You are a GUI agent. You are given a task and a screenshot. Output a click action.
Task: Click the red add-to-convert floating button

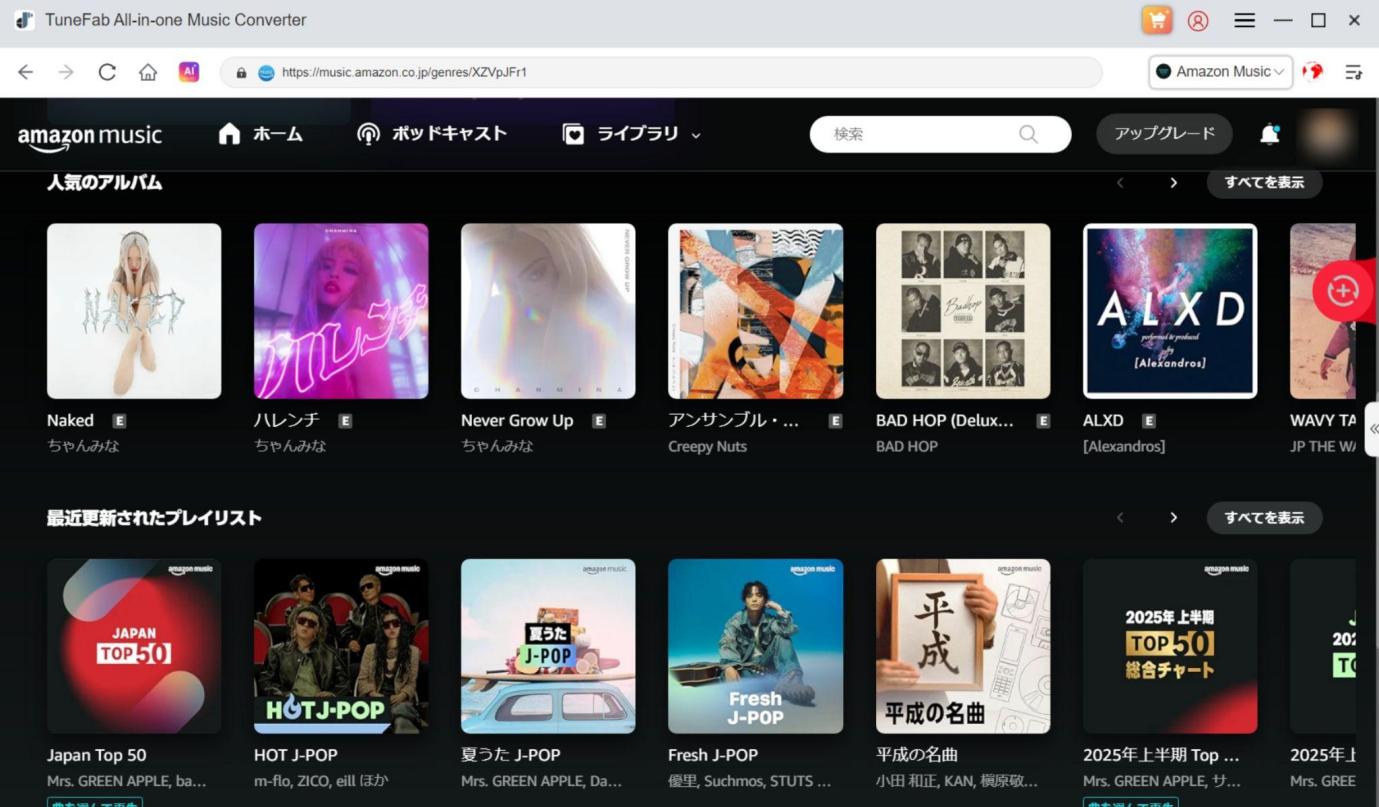click(x=1342, y=291)
